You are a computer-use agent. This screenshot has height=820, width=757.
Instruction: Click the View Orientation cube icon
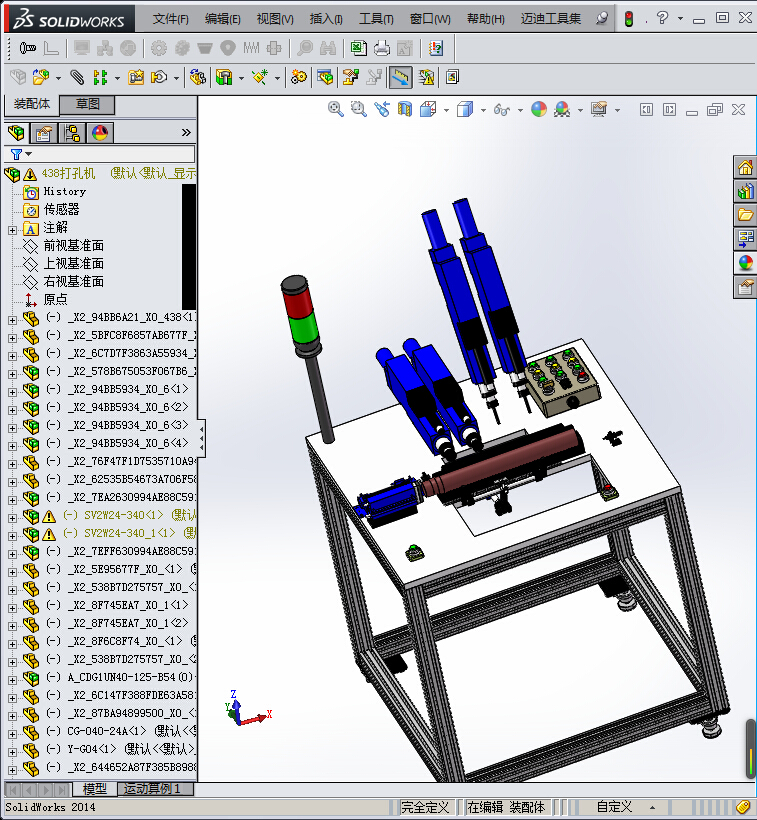[428, 109]
